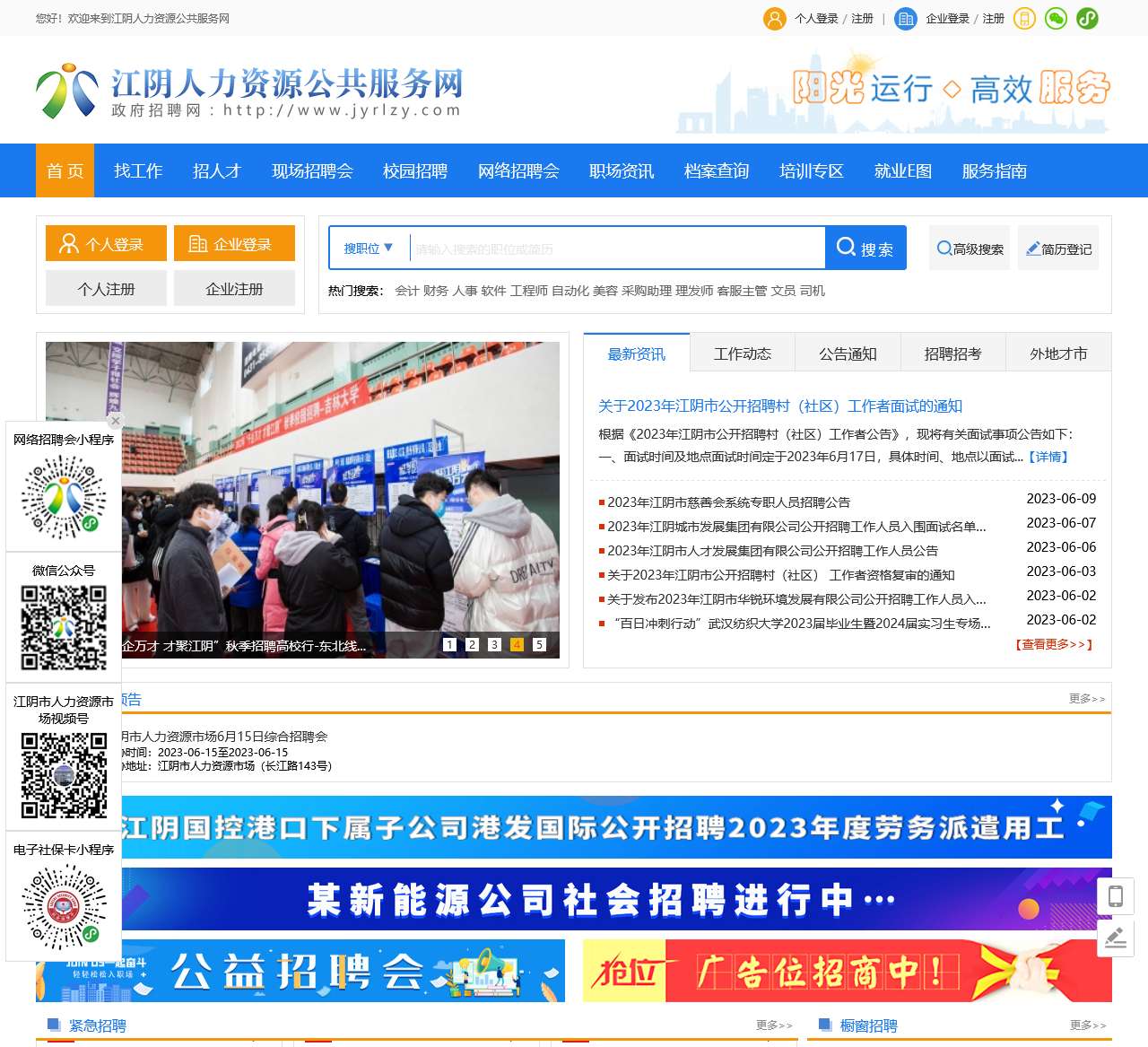
Task: Click the job search input field
Action: point(616,249)
